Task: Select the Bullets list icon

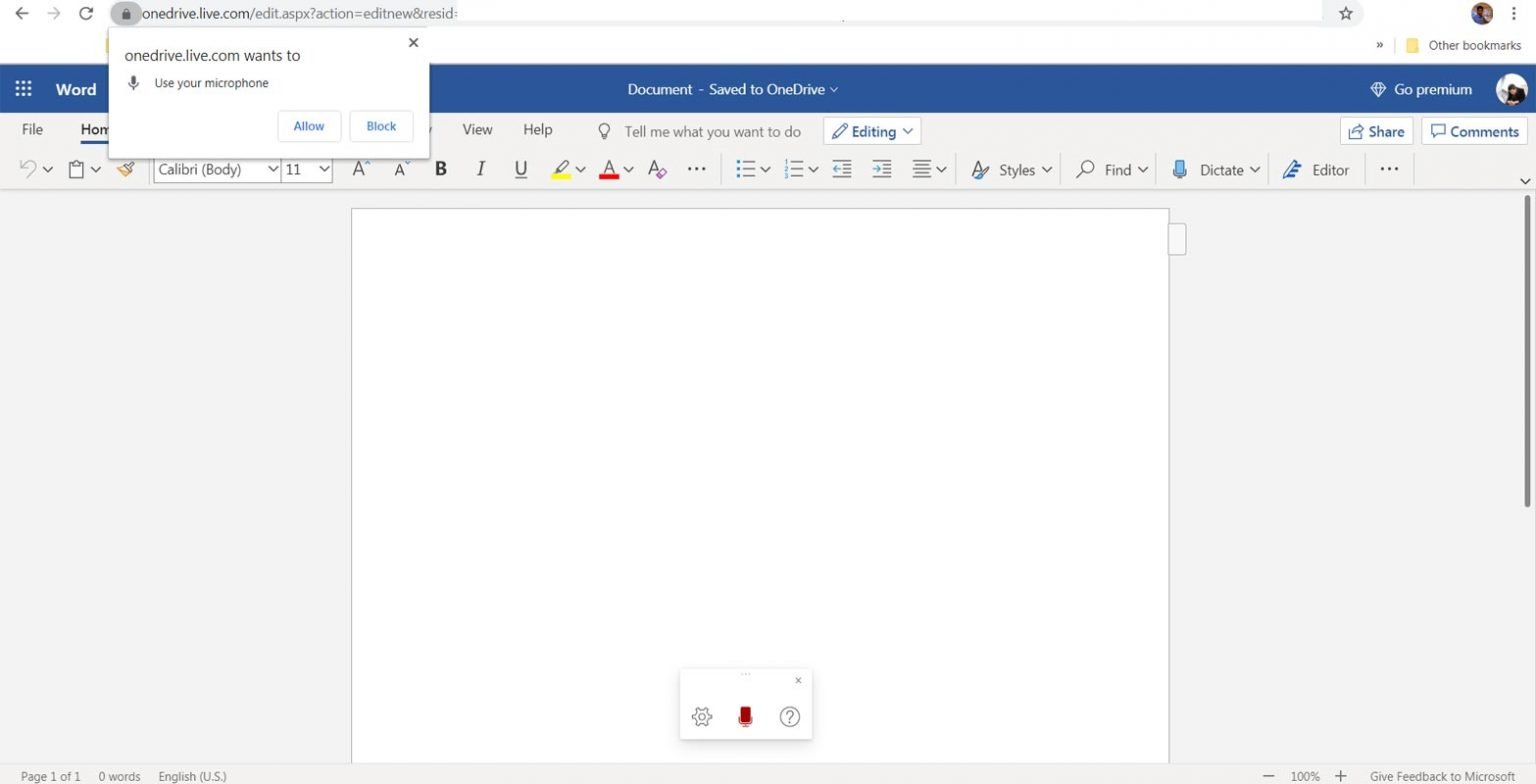Action: (x=745, y=169)
